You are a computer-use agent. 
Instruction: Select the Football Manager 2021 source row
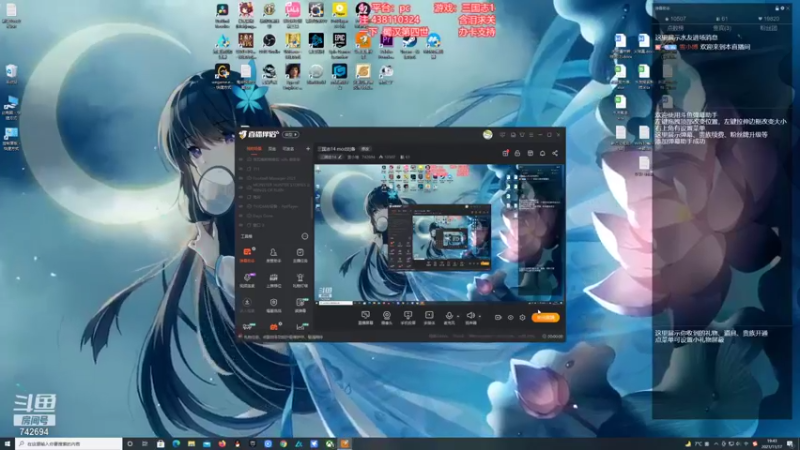[274, 178]
